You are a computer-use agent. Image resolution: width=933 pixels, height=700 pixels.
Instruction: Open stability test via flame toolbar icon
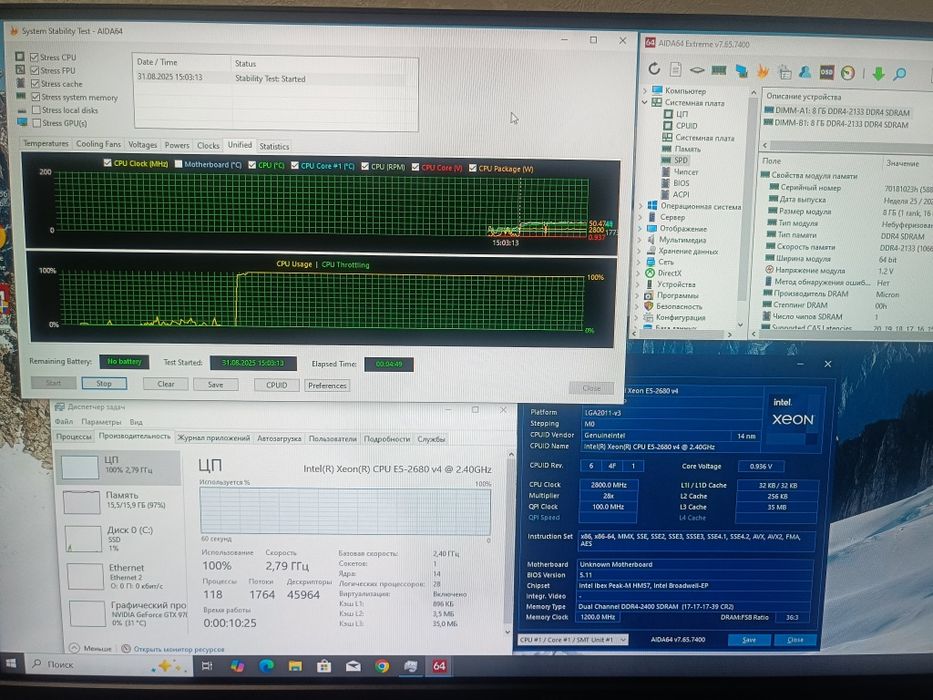pyautogui.click(x=763, y=71)
